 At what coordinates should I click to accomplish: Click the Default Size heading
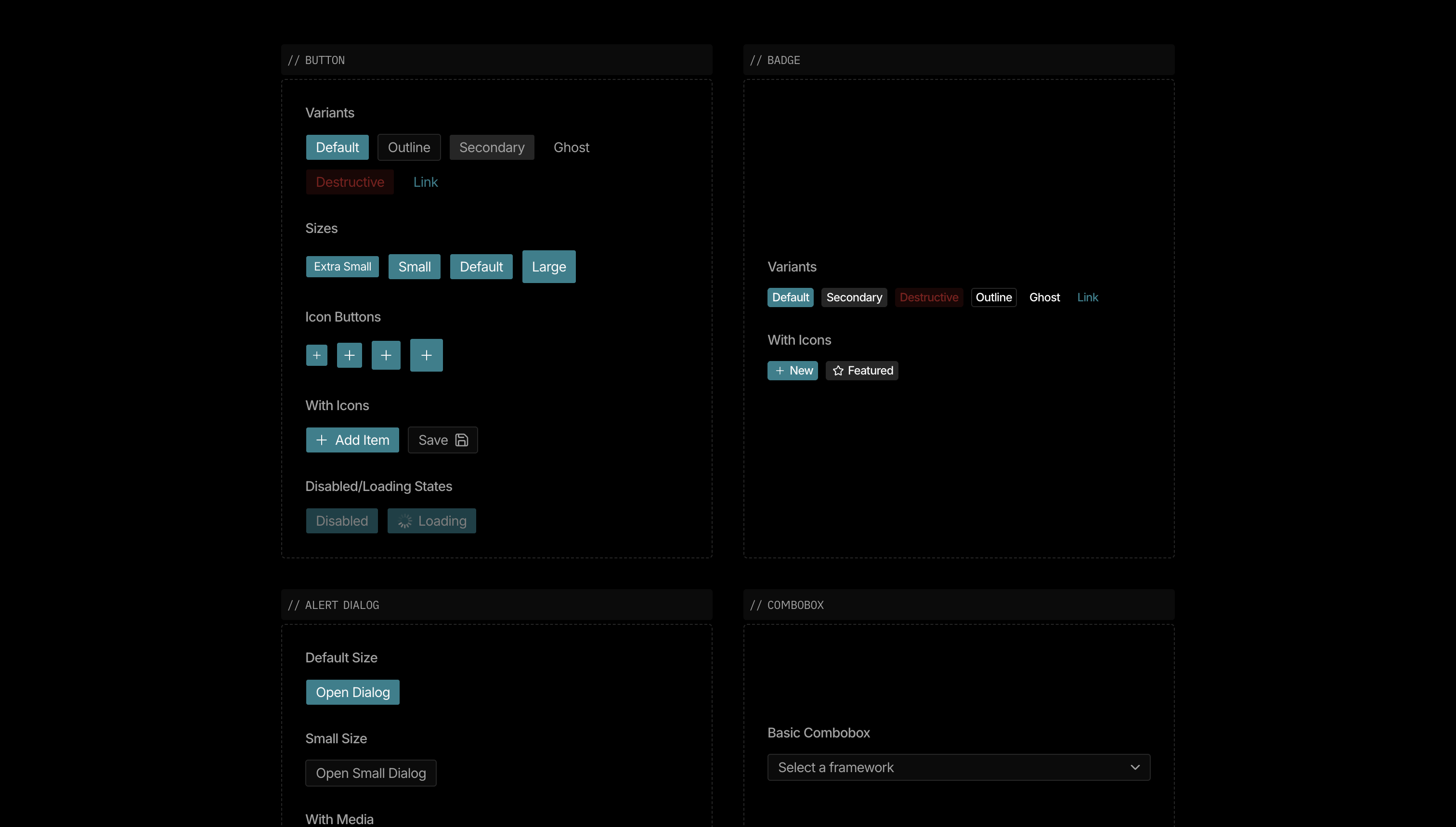click(x=341, y=658)
